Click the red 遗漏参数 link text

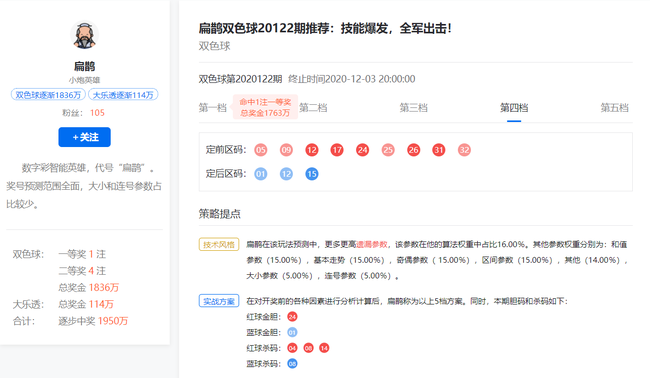372,245
